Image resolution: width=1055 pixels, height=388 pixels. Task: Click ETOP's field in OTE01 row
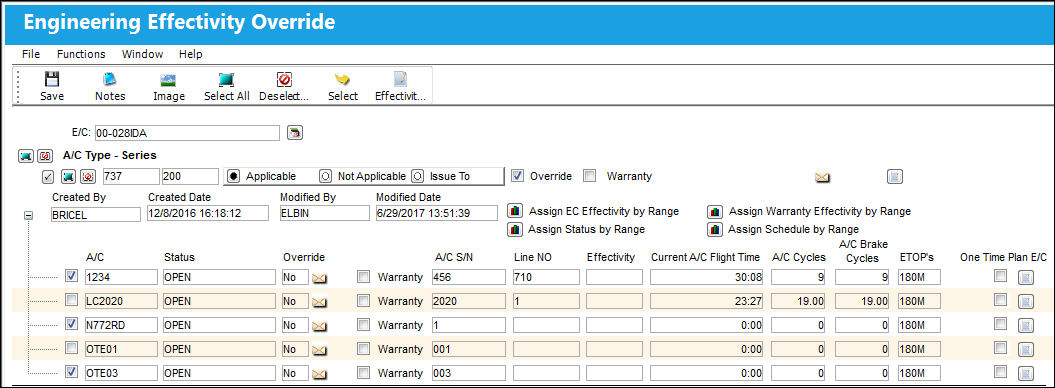click(919, 350)
